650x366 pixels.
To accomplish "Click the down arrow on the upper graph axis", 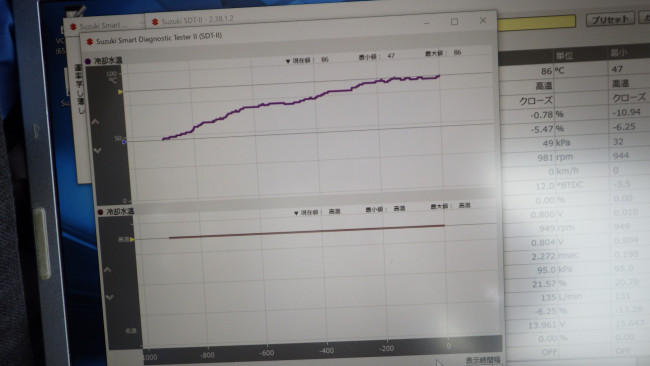I will pyautogui.click(x=97, y=150).
